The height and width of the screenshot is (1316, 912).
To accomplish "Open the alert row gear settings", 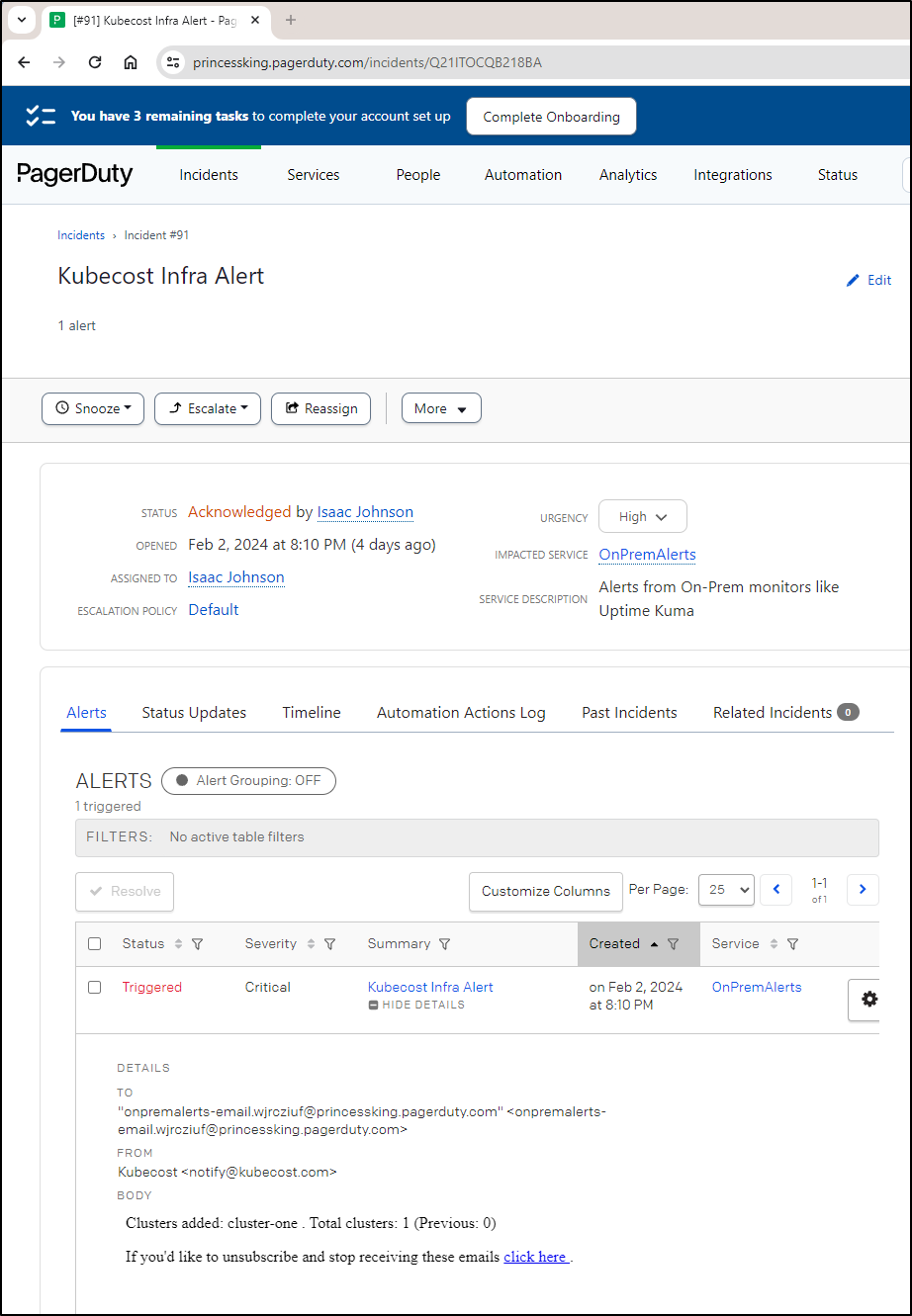I will click(x=868, y=999).
